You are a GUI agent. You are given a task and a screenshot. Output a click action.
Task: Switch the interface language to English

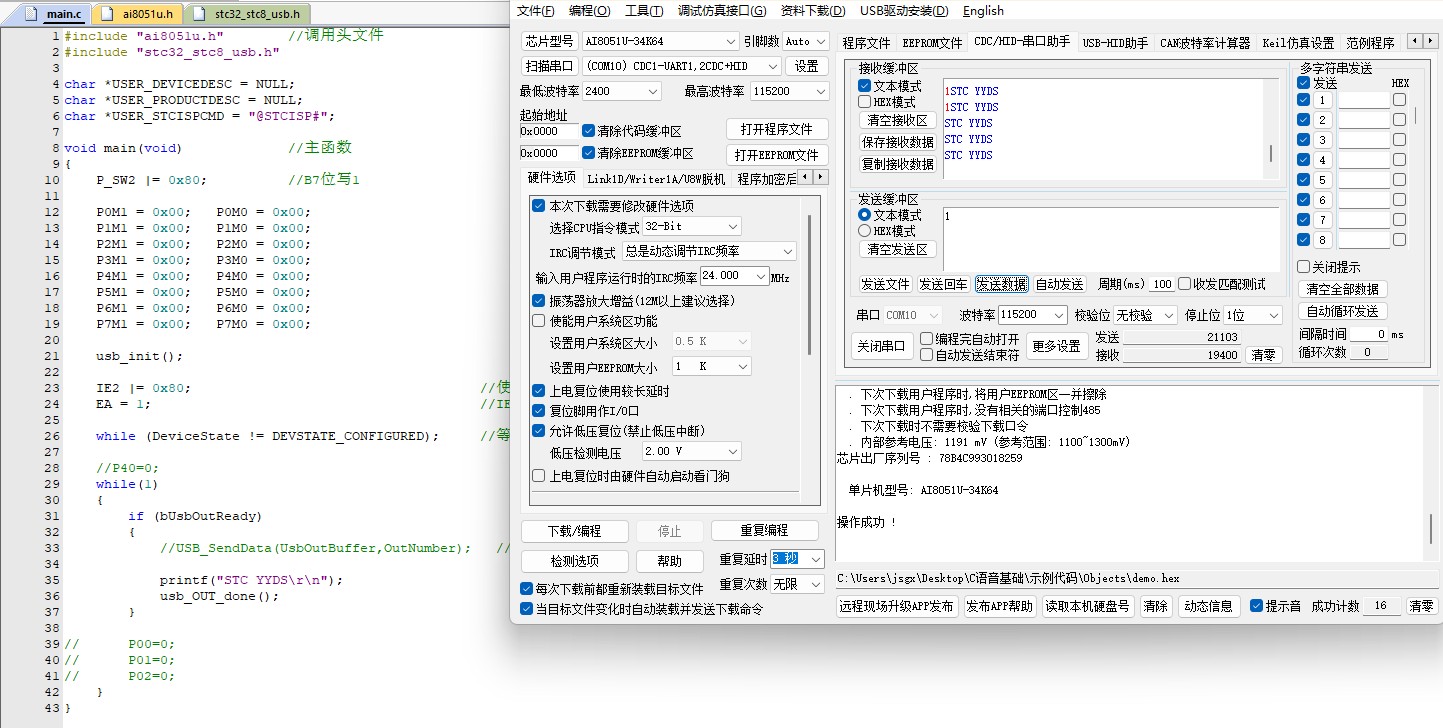point(983,11)
